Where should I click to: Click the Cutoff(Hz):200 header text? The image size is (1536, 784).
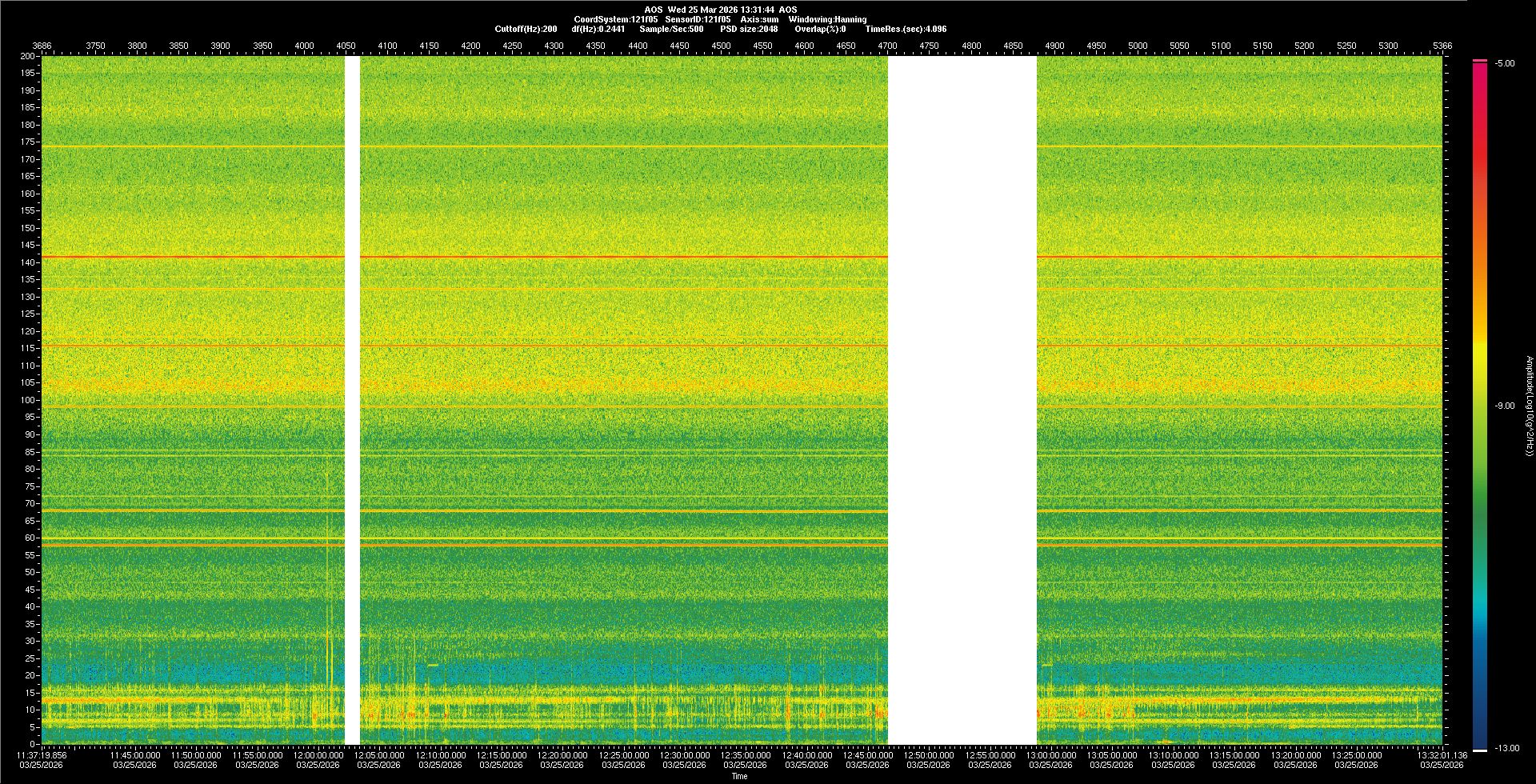click(x=526, y=29)
